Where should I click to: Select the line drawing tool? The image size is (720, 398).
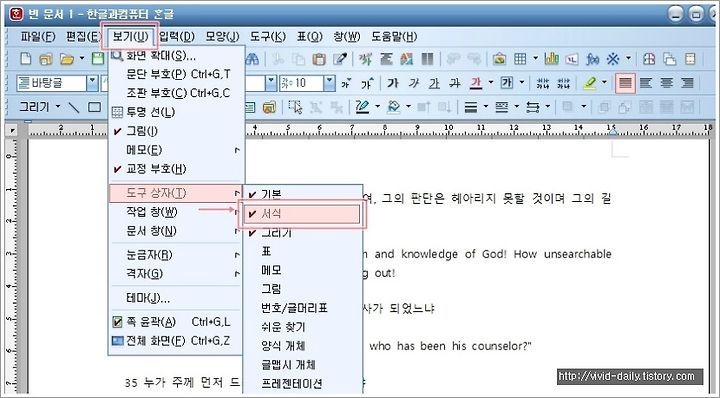73,107
